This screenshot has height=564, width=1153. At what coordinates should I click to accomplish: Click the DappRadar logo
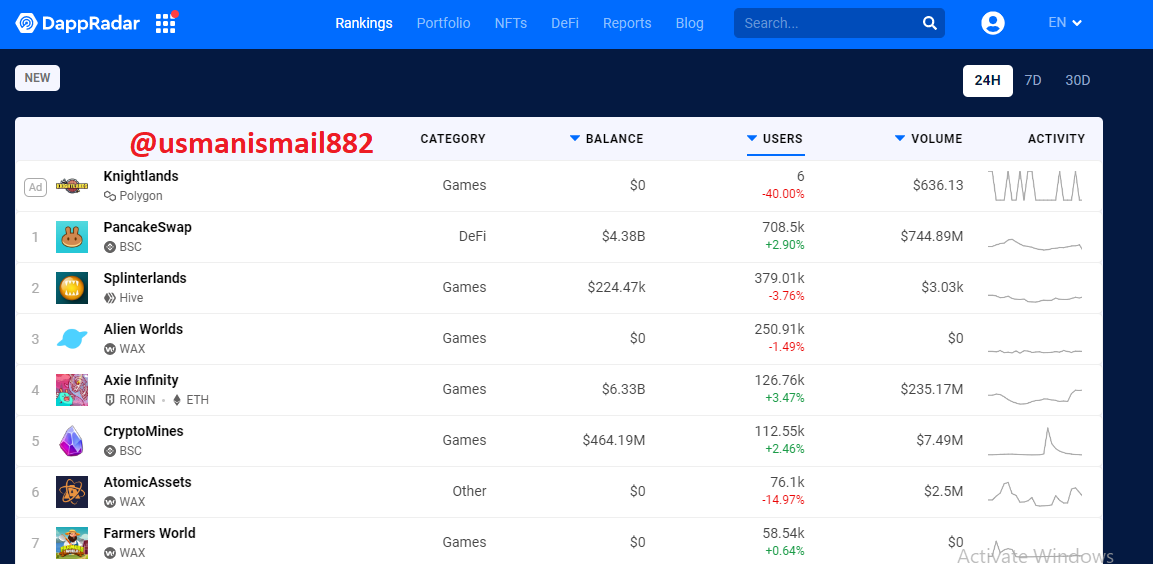pyautogui.click(x=77, y=24)
